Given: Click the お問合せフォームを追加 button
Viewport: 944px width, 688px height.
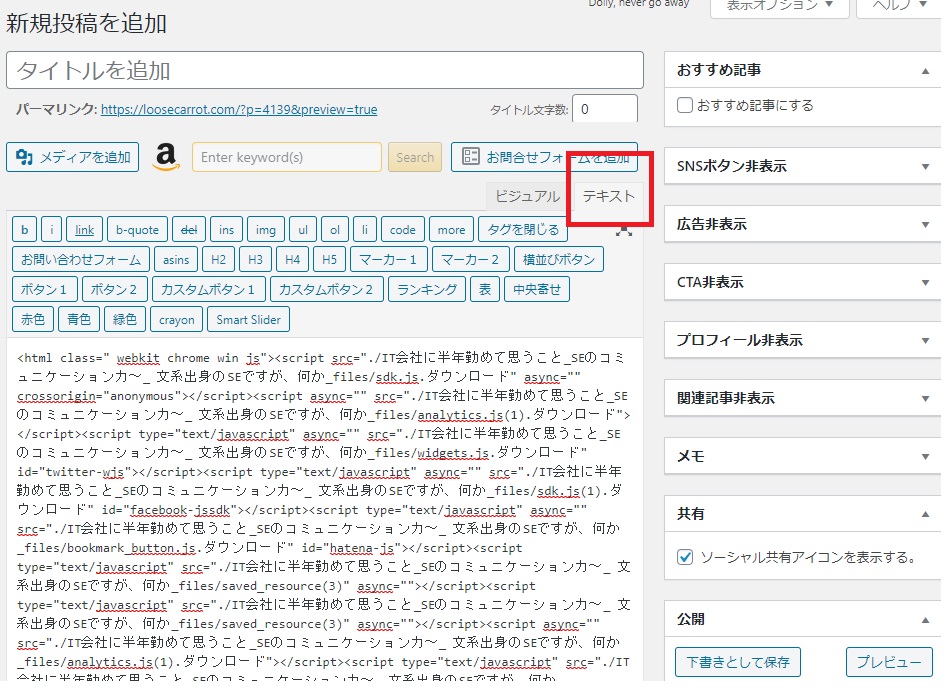Looking at the screenshot, I should point(544,157).
